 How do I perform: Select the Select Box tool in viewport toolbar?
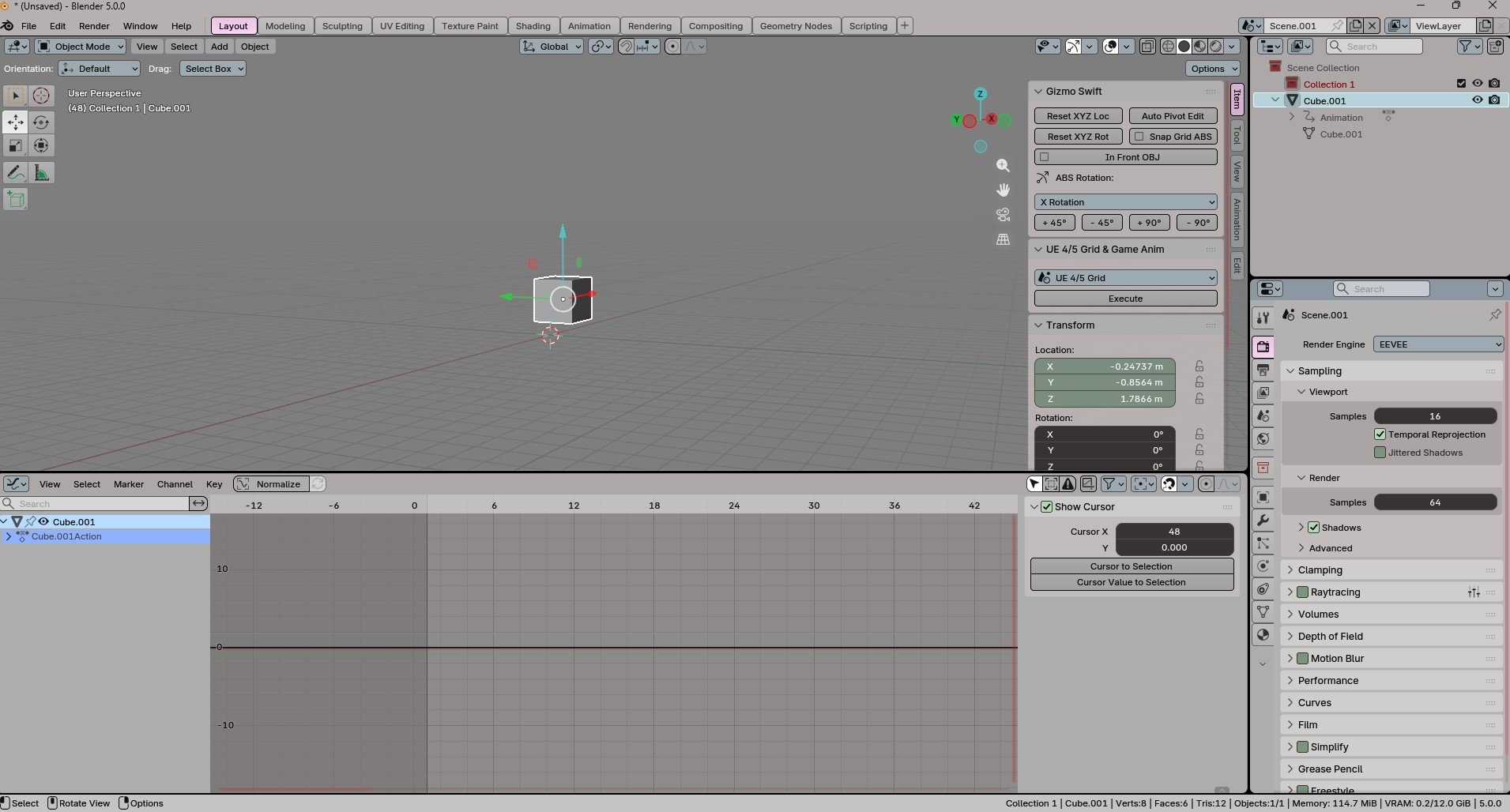(15, 96)
